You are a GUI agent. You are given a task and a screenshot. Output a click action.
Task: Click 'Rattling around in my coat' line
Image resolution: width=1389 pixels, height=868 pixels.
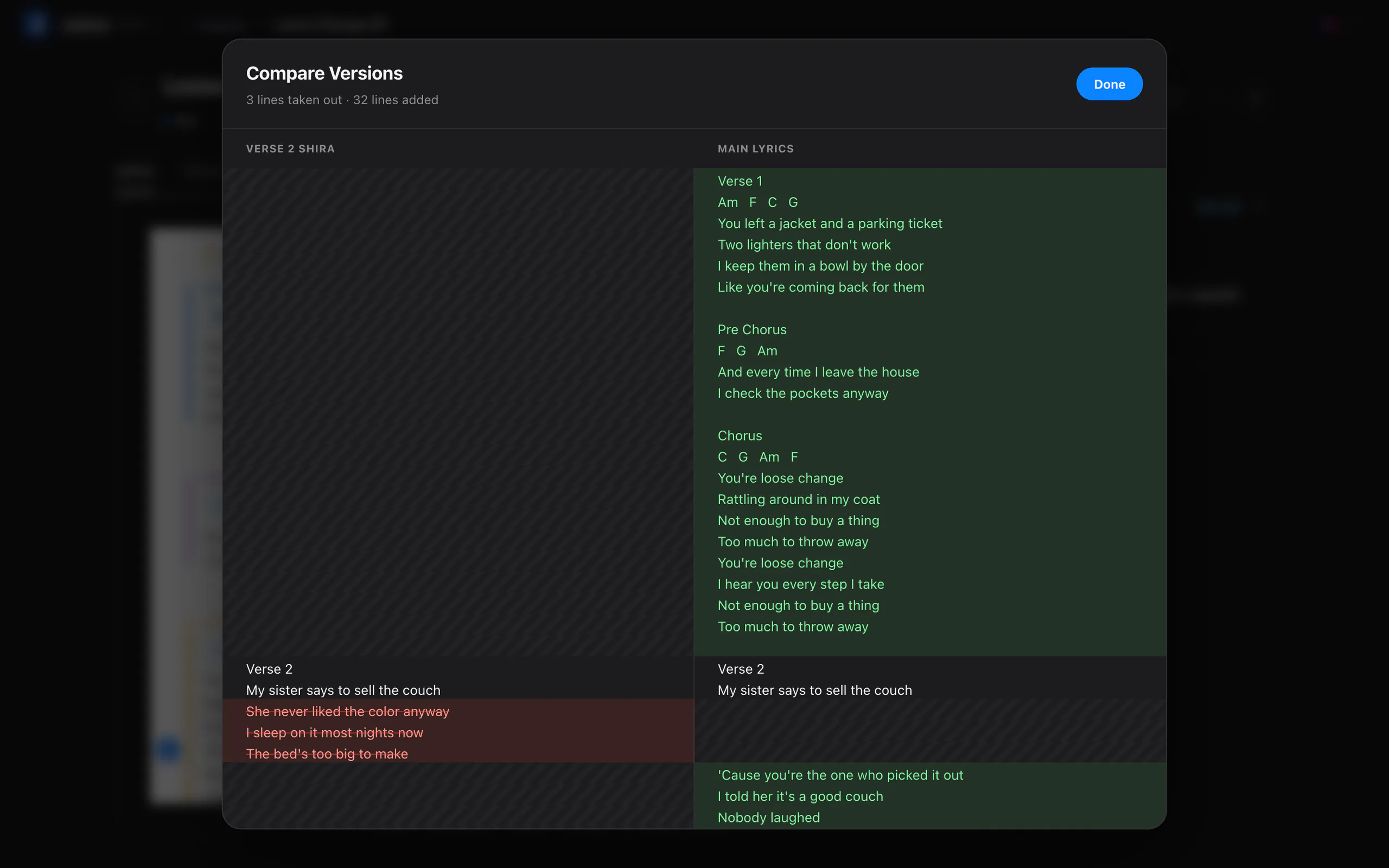pos(798,500)
